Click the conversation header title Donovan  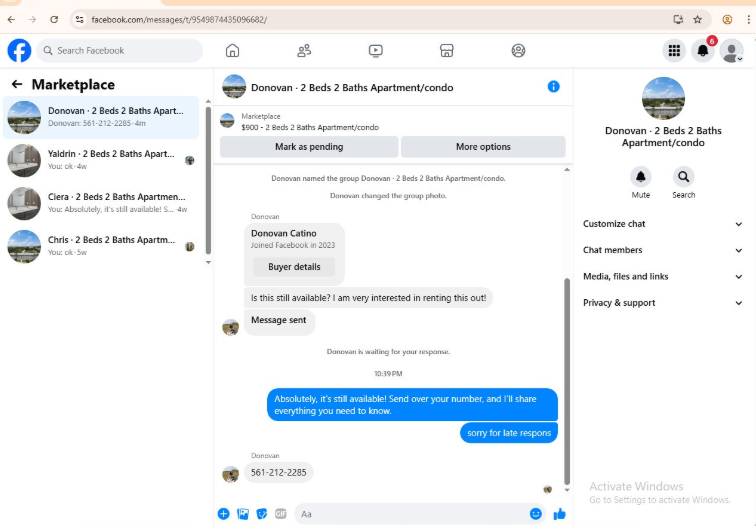(x=352, y=88)
